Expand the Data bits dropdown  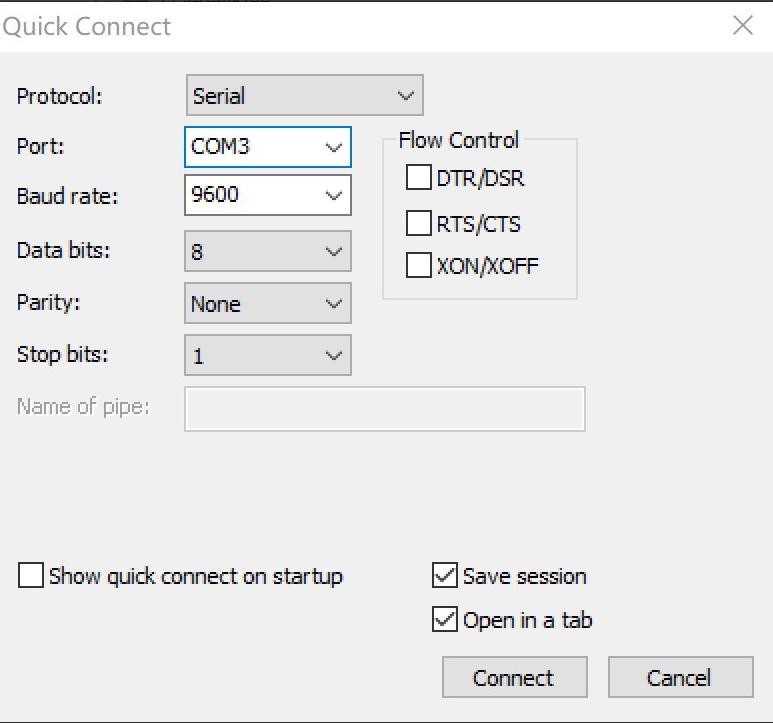pos(268,251)
